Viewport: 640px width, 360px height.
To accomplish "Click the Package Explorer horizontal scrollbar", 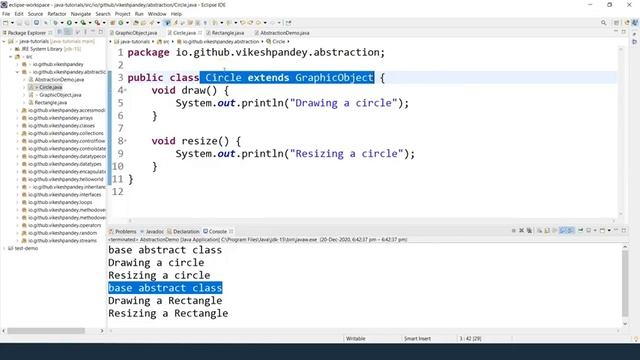I will coord(46,331).
